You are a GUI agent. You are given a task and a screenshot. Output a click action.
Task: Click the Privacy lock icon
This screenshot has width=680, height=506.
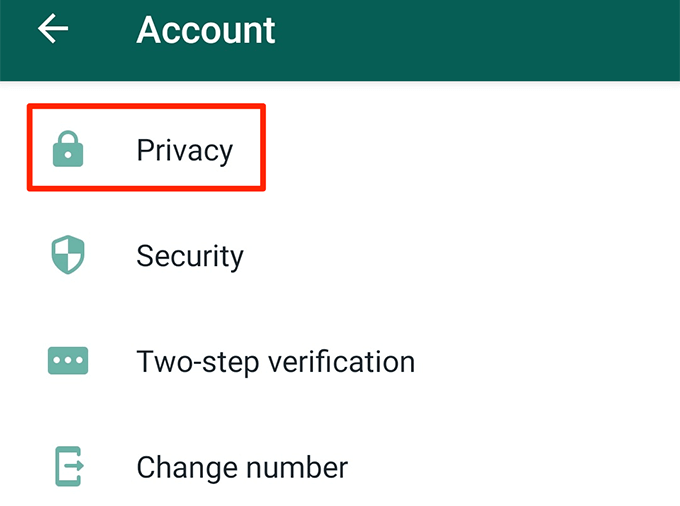click(x=68, y=151)
